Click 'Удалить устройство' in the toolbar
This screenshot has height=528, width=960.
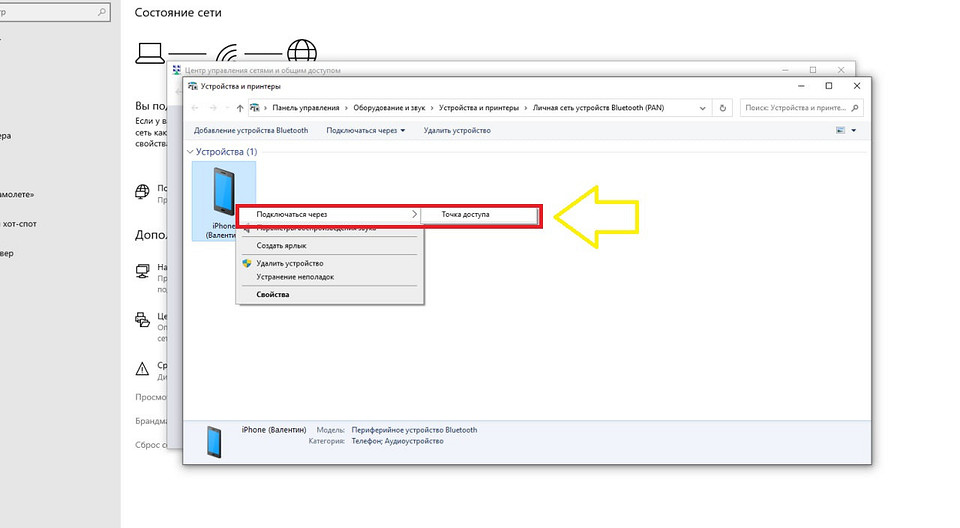457,131
